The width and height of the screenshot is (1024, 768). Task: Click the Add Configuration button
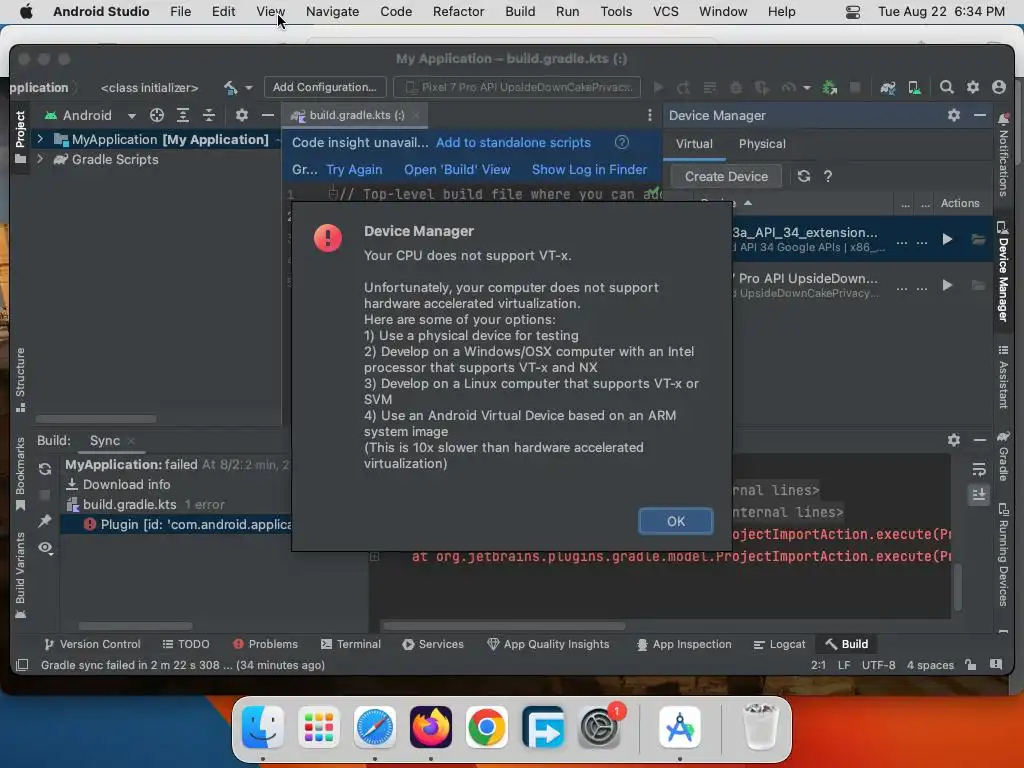[325, 87]
